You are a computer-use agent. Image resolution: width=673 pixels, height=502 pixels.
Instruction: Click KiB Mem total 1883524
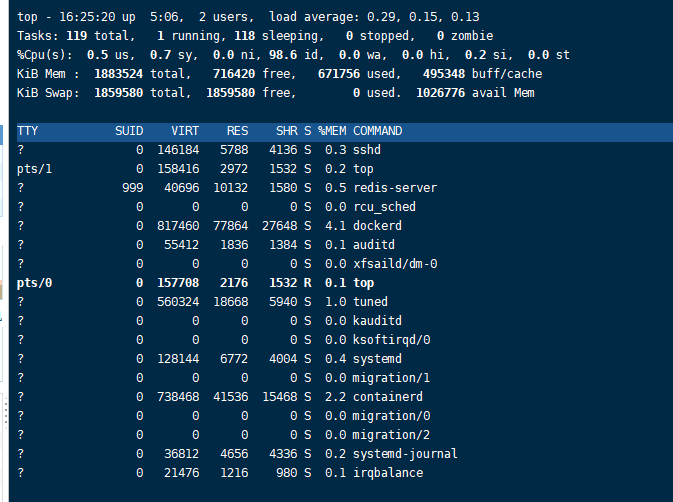pyautogui.click(x=118, y=74)
